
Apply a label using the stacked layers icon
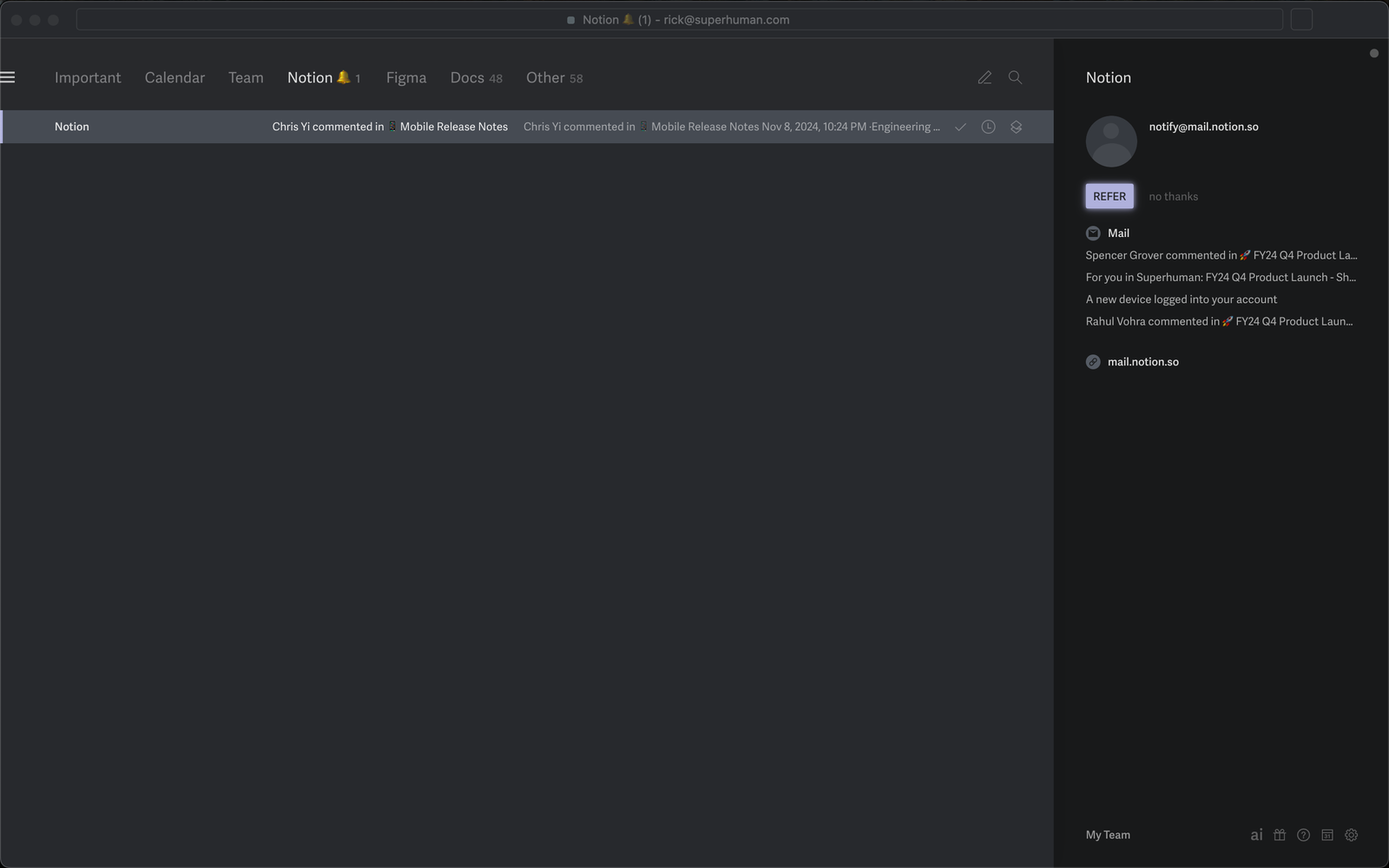click(1016, 127)
